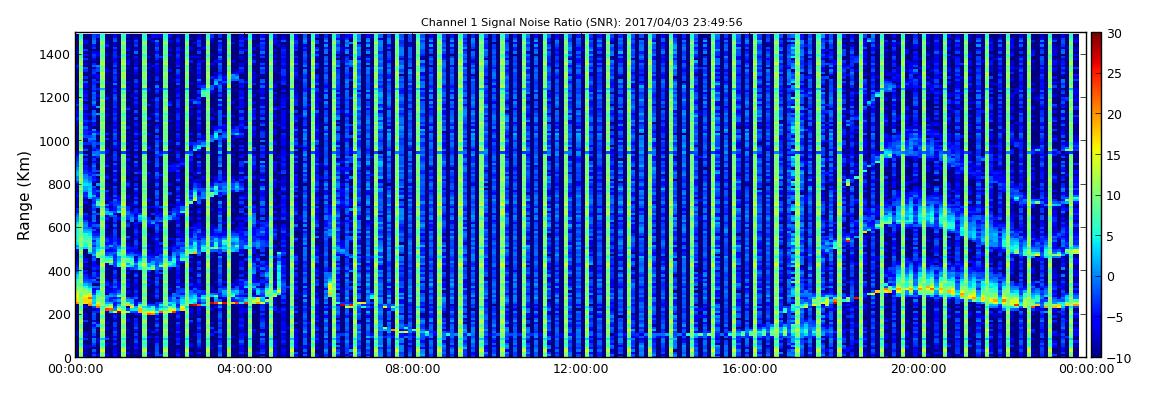
Task: Click the 800 range tick label
Action: pos(59,184)
